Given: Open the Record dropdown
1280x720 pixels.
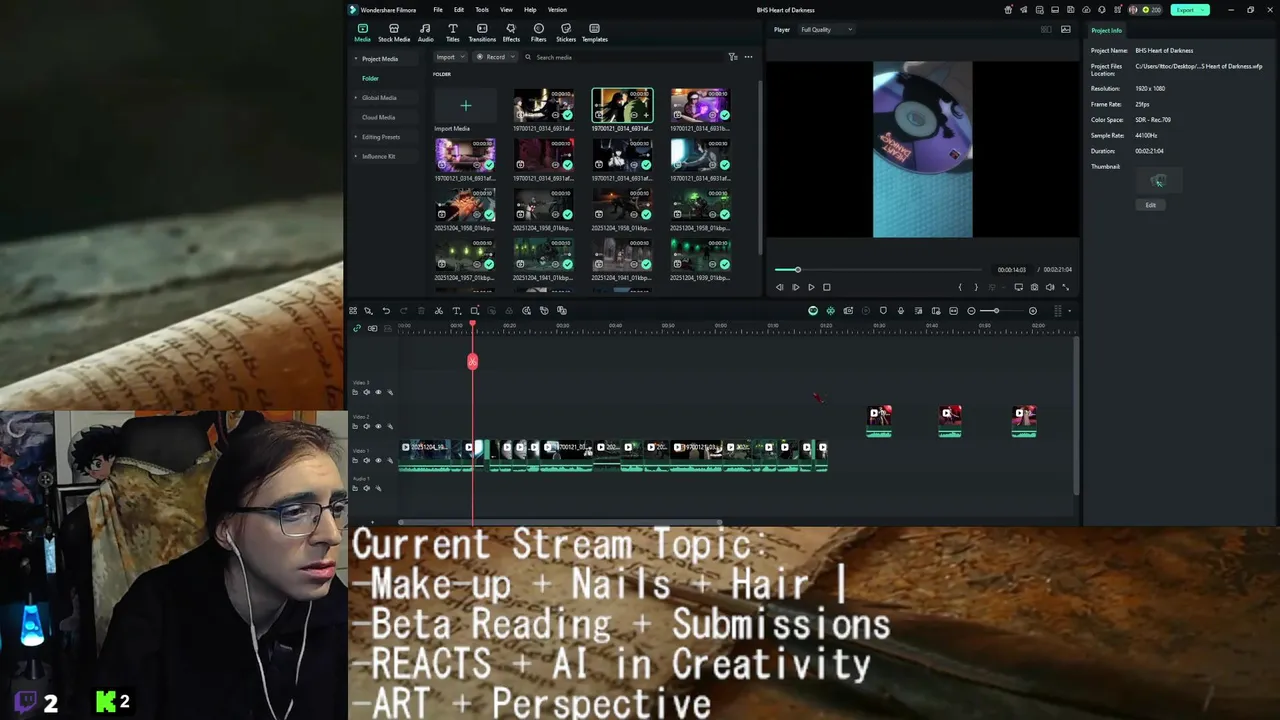Looking at the screenshot, I should click(495, 57).
